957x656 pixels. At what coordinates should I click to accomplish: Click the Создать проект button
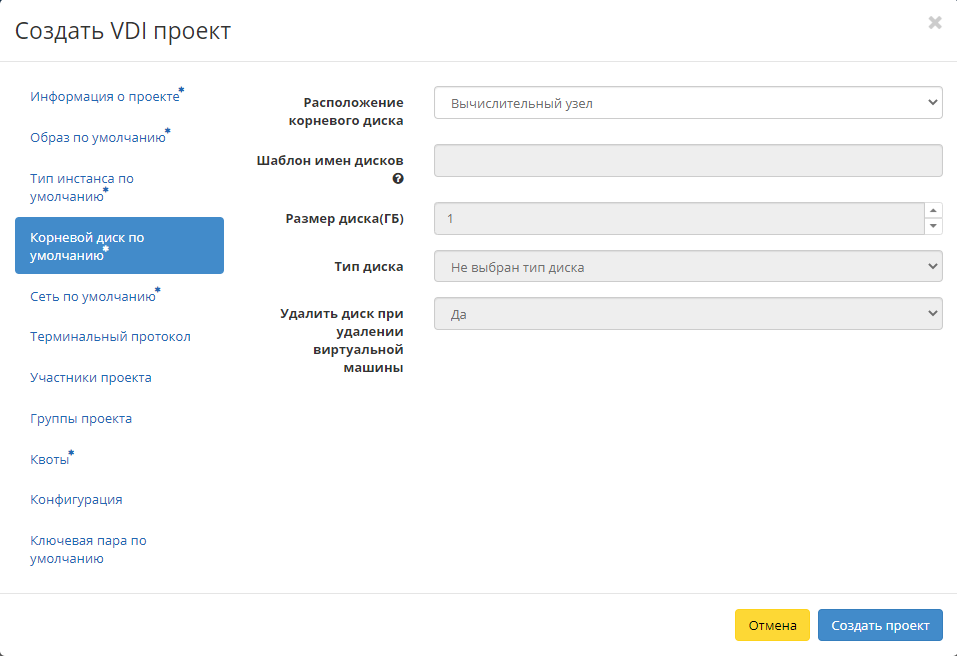879,625
